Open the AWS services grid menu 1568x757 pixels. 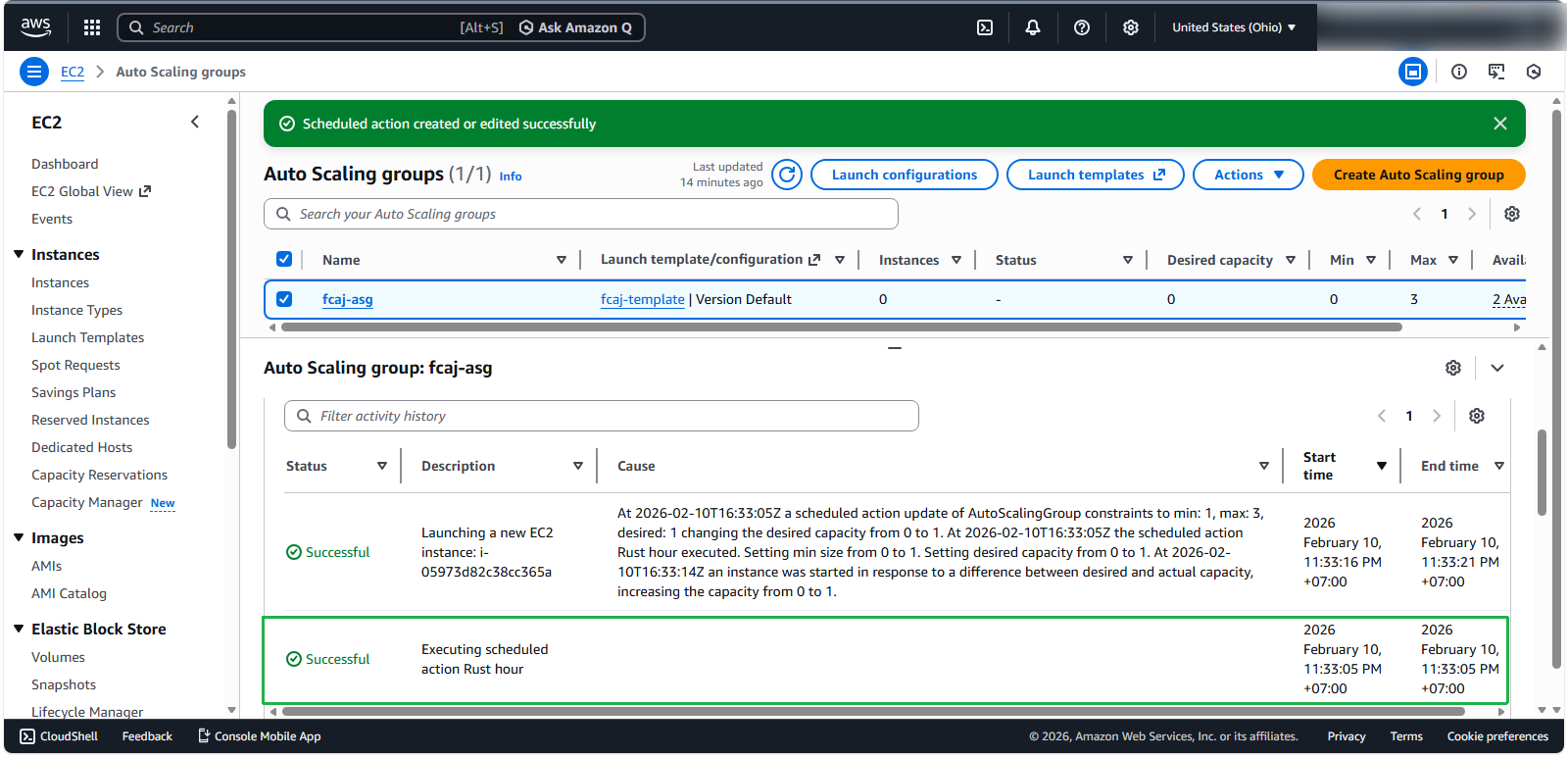(92, 27)
